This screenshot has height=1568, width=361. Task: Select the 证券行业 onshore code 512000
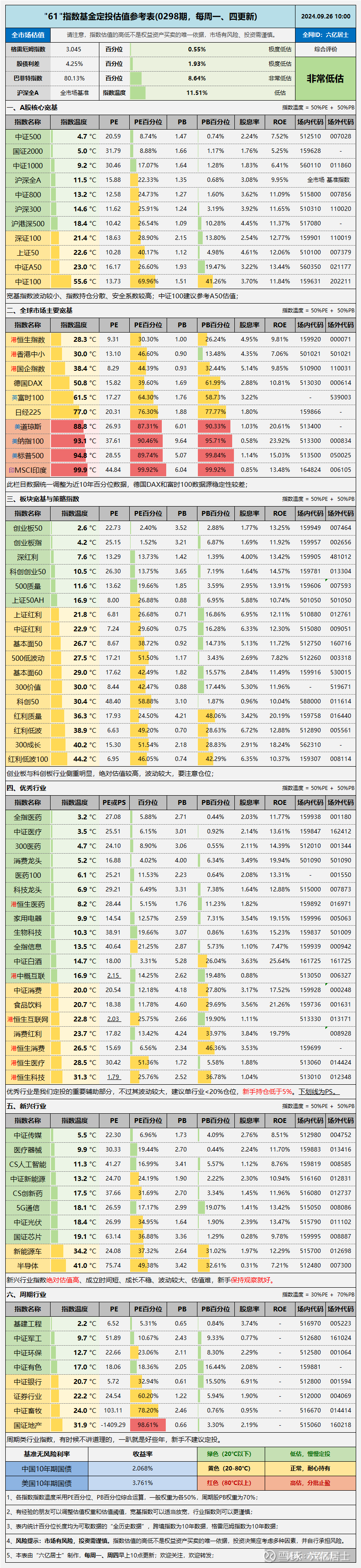310,1396
